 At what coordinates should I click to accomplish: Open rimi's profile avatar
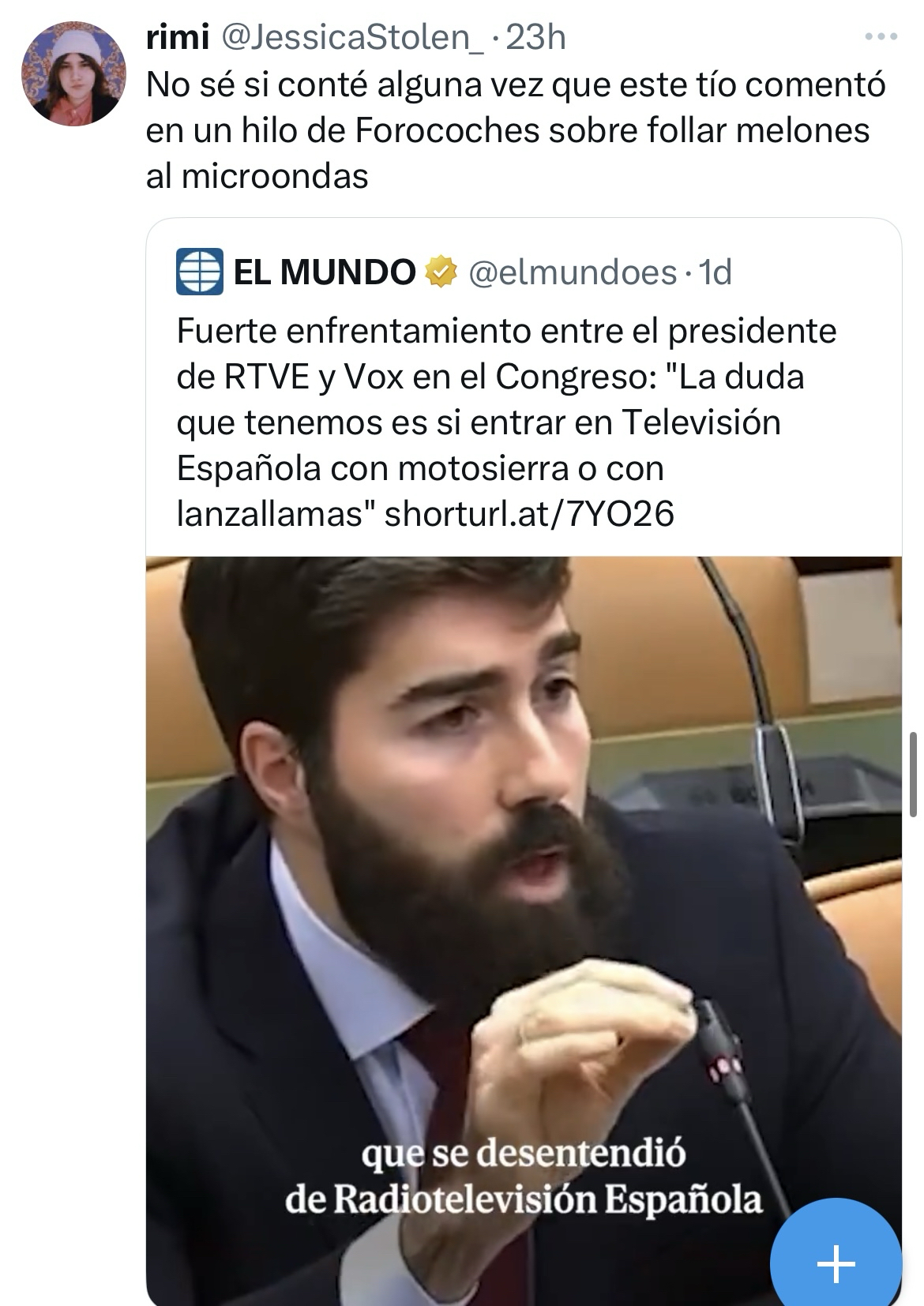coord(73,73)
